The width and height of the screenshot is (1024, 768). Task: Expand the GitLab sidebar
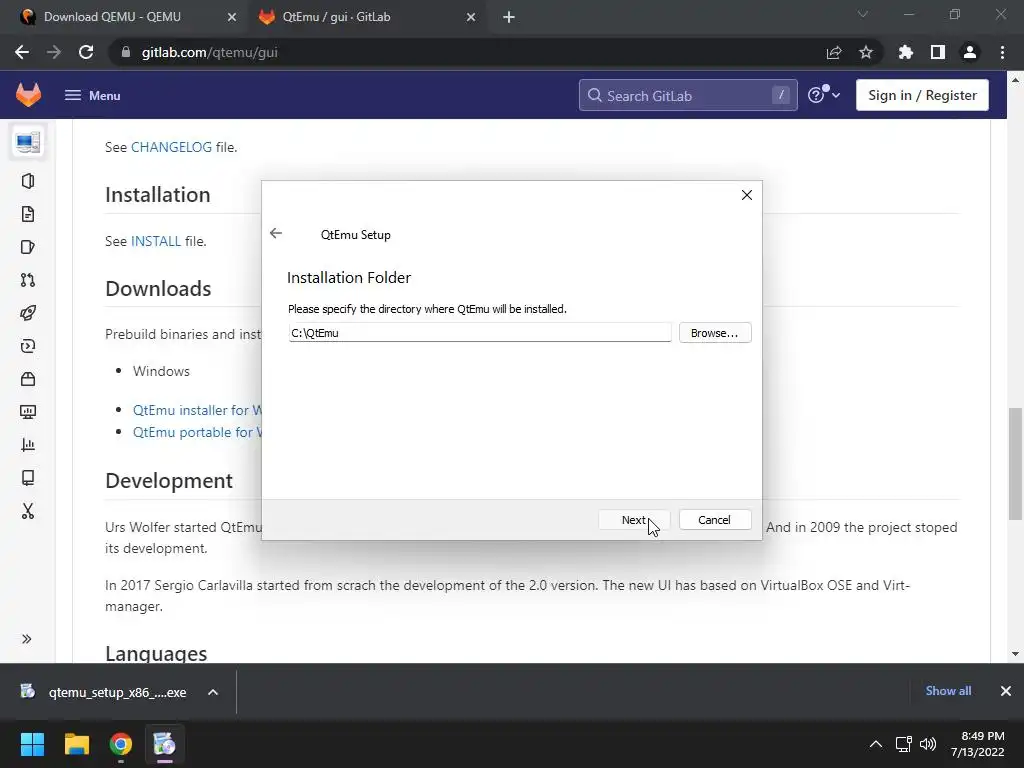coord(27,639)
